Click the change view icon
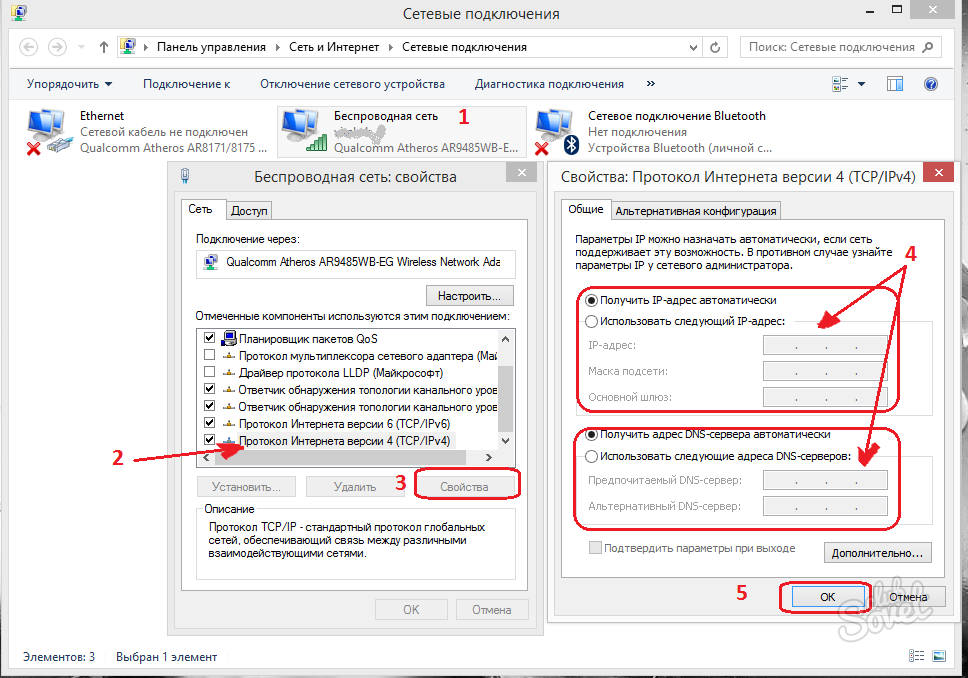 (840, 84)
